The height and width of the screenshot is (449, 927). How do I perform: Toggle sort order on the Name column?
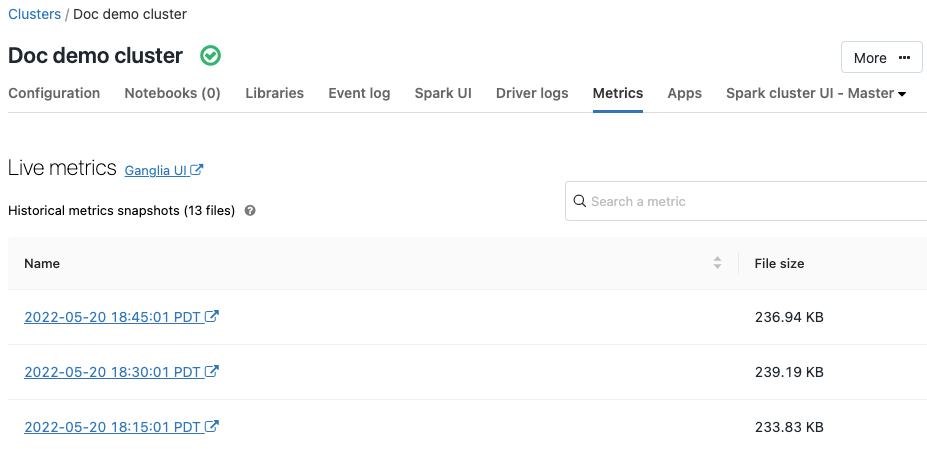(x=717, y=263)
